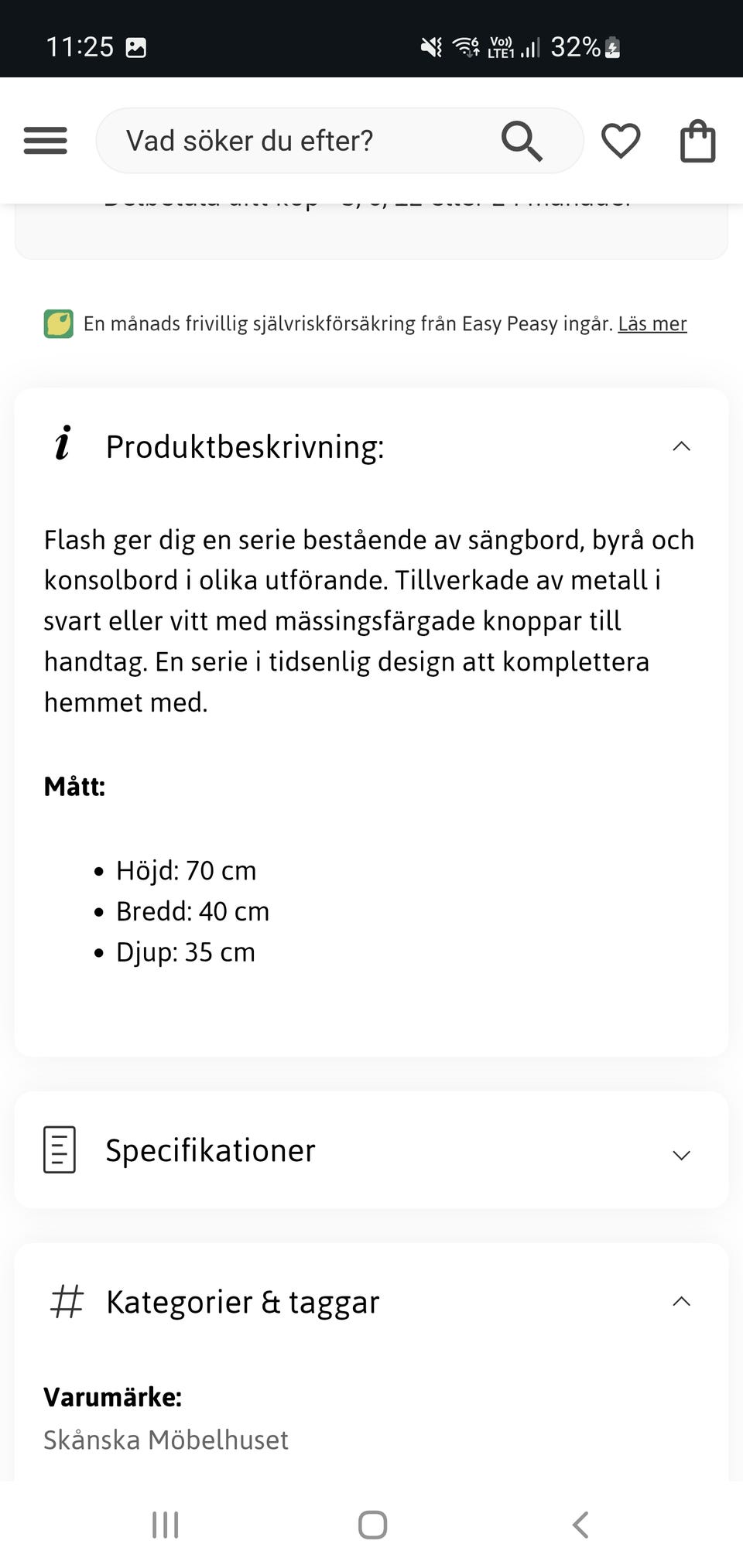Open the "Läs mer" insurance link
743x1568 pixels.
[x=652, y=323]
